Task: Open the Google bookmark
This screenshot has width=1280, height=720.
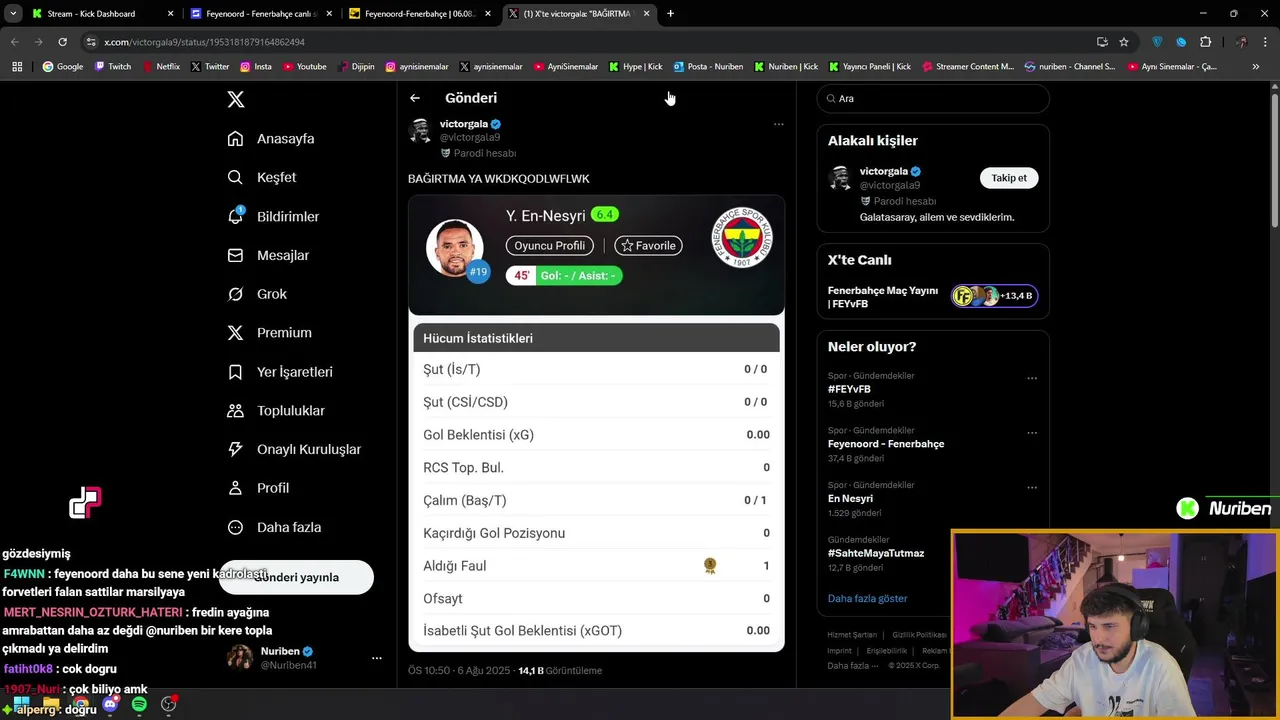Action: coord(62,67)
